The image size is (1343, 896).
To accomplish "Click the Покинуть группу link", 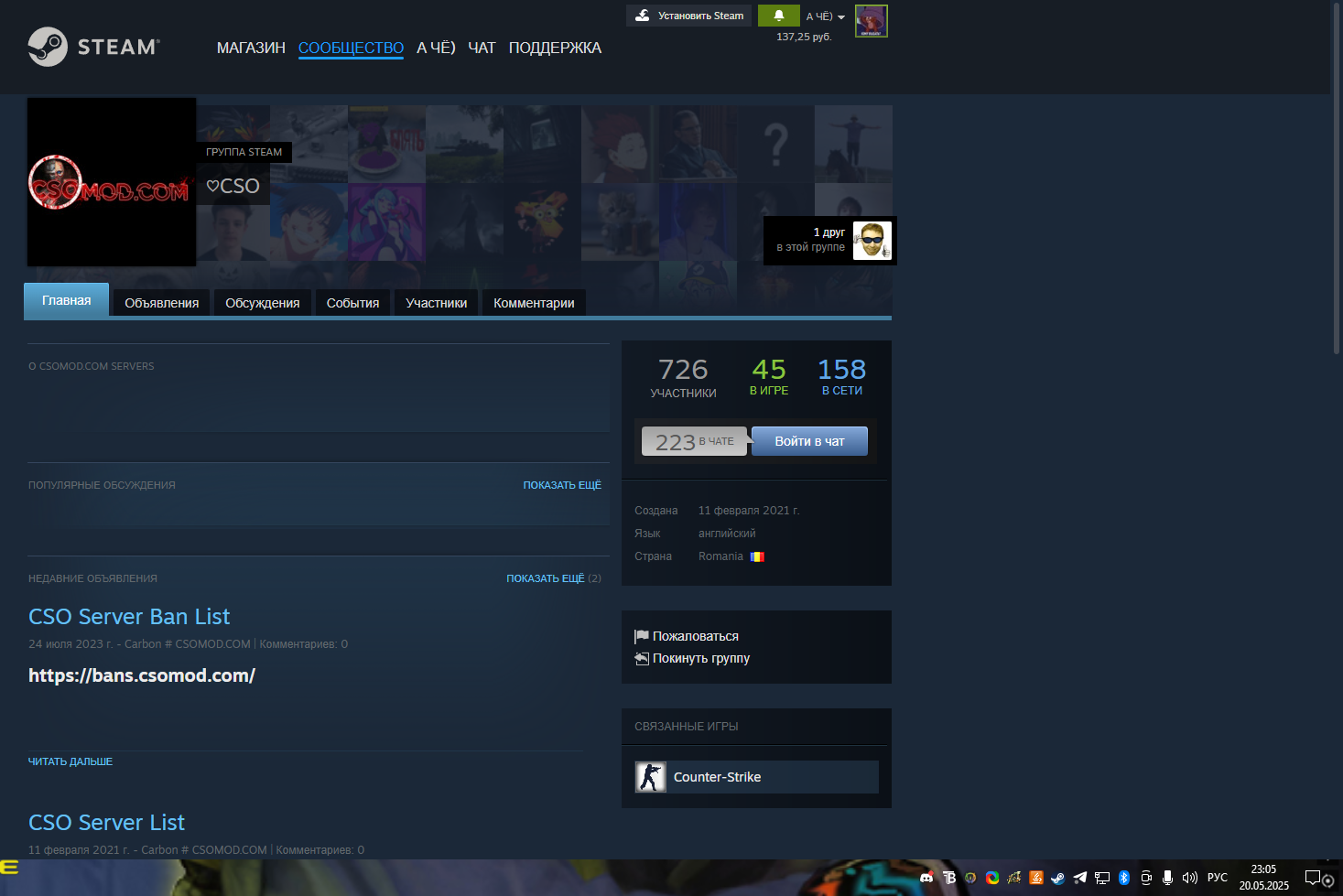I will point(700,658).
